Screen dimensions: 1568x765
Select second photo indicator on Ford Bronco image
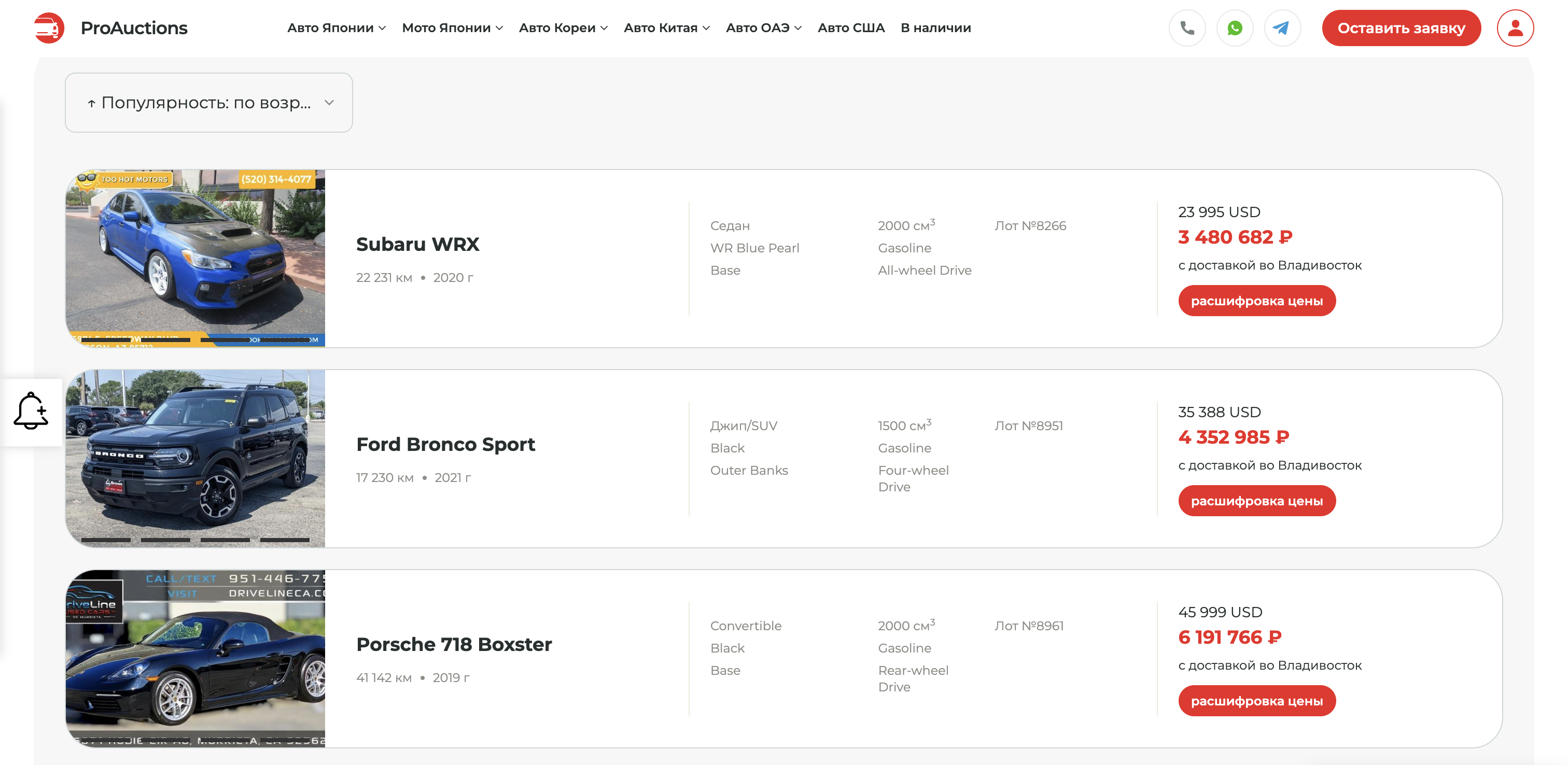[165, 540]
